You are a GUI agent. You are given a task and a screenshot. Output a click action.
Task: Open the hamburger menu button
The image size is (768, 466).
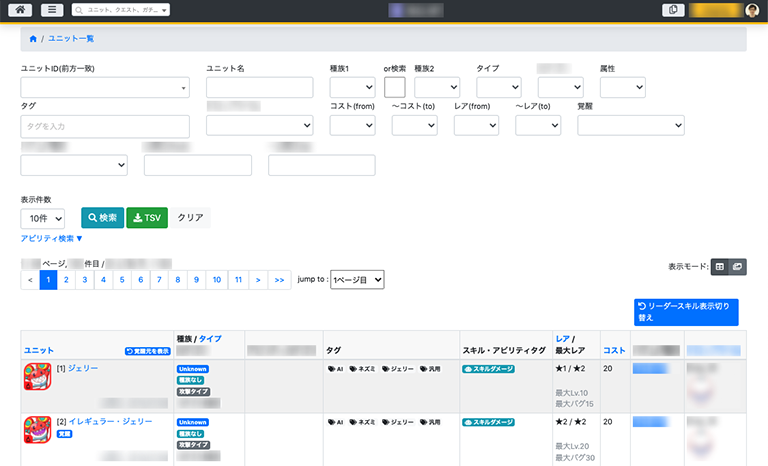(x=52, y=10)
